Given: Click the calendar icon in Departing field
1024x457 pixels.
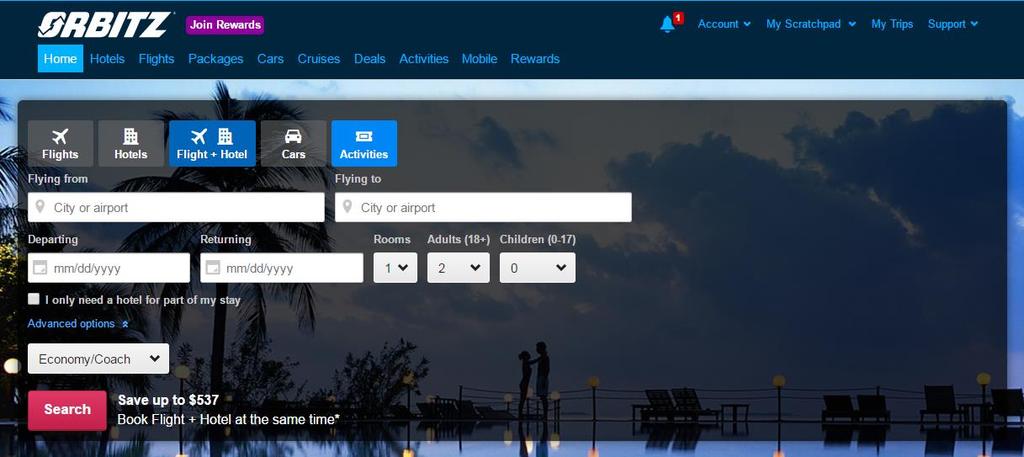Looking at the screenshot, I should 40,268.
